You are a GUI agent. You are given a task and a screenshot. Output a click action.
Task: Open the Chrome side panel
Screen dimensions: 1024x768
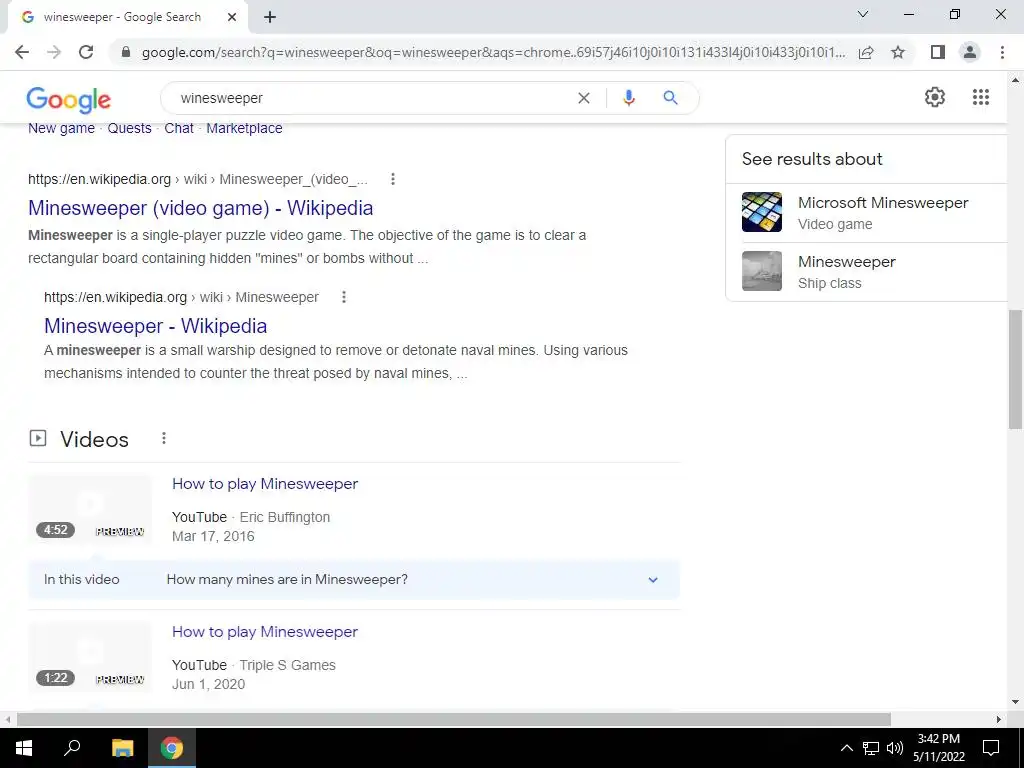[x=938, y=52]
